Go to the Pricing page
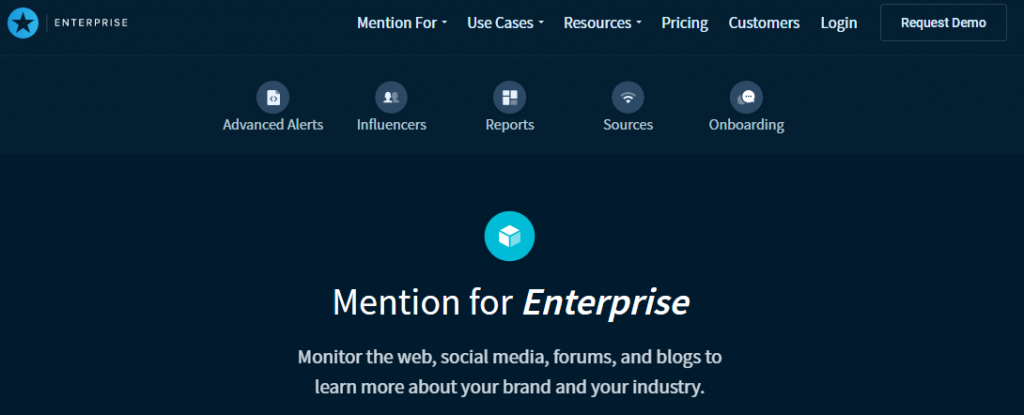The image size is (1024, 415). coord(684,23)
